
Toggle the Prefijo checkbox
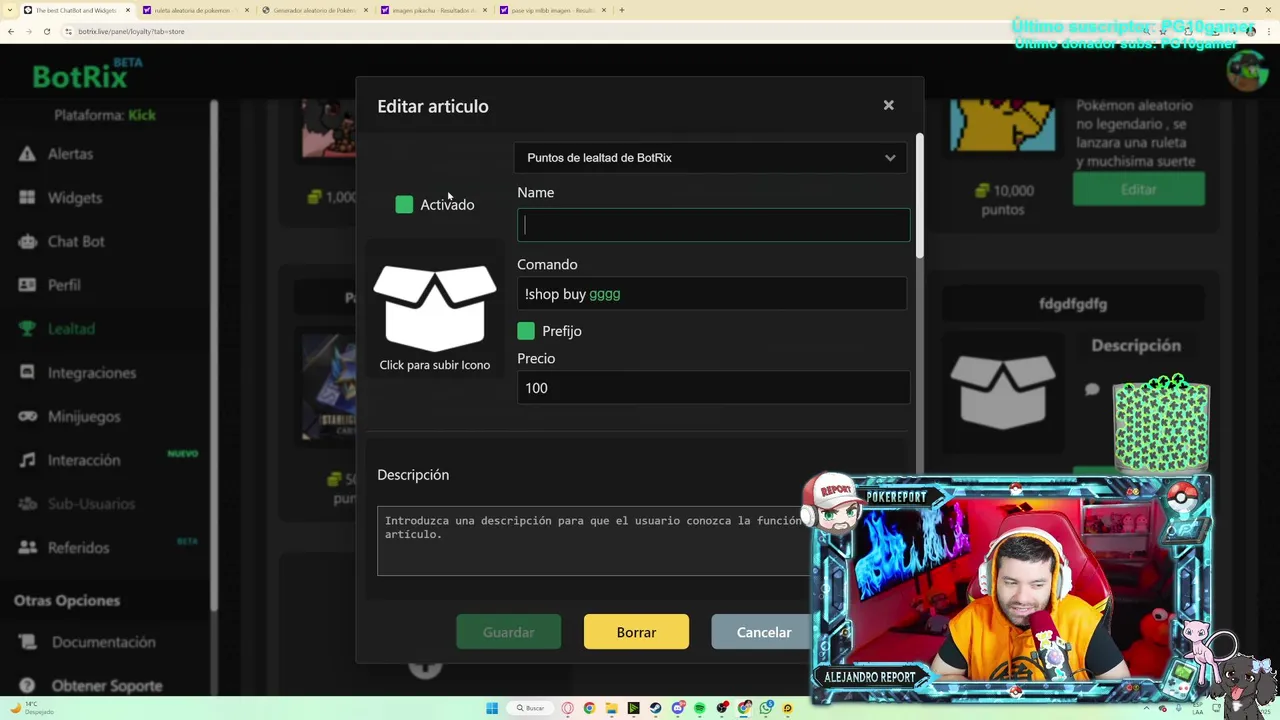pos(526,331)
